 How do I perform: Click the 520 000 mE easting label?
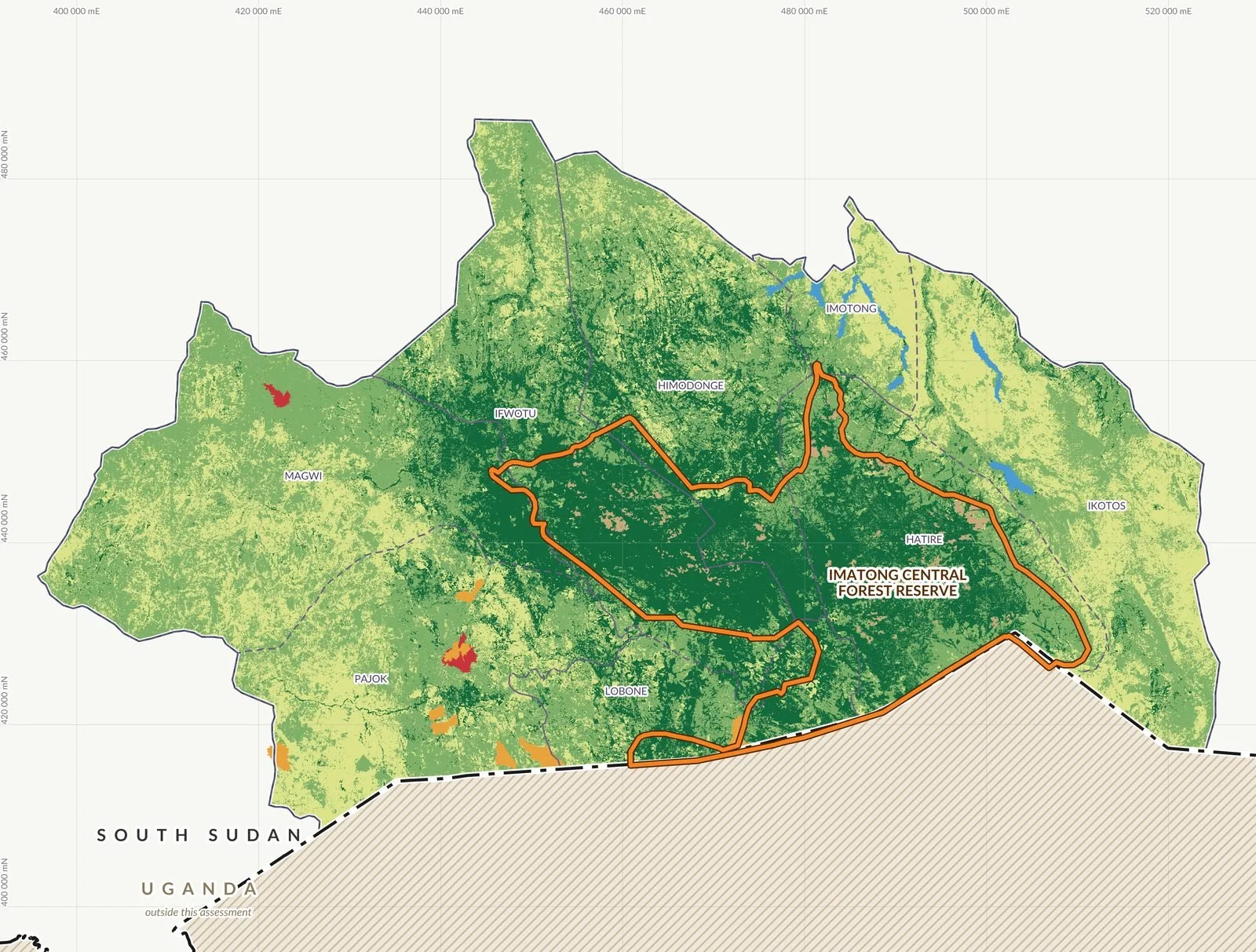click(x=1168, y=11)
